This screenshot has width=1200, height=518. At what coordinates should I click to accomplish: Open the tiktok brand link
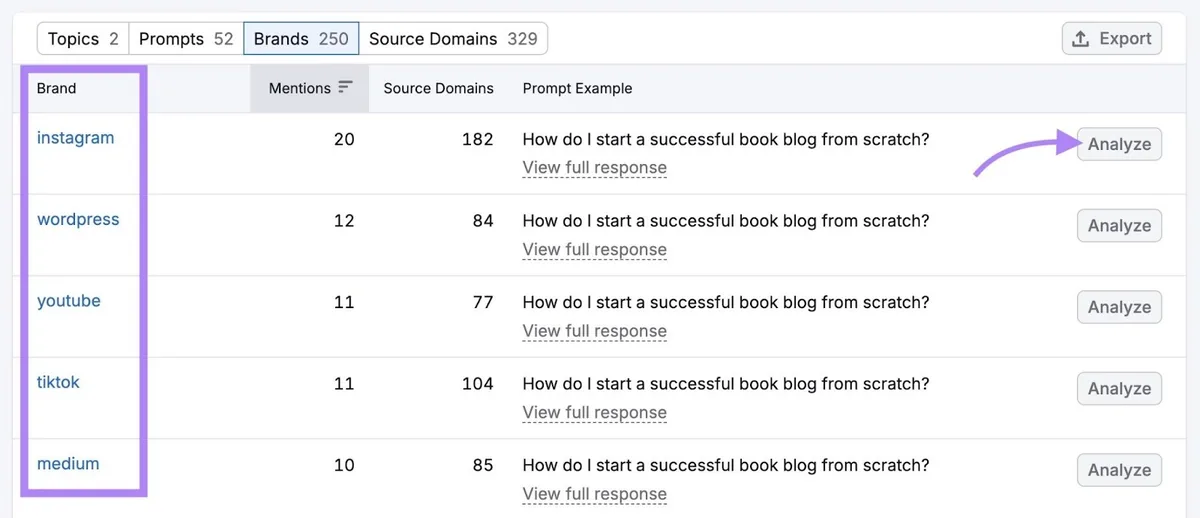click(x=58, y=382)
